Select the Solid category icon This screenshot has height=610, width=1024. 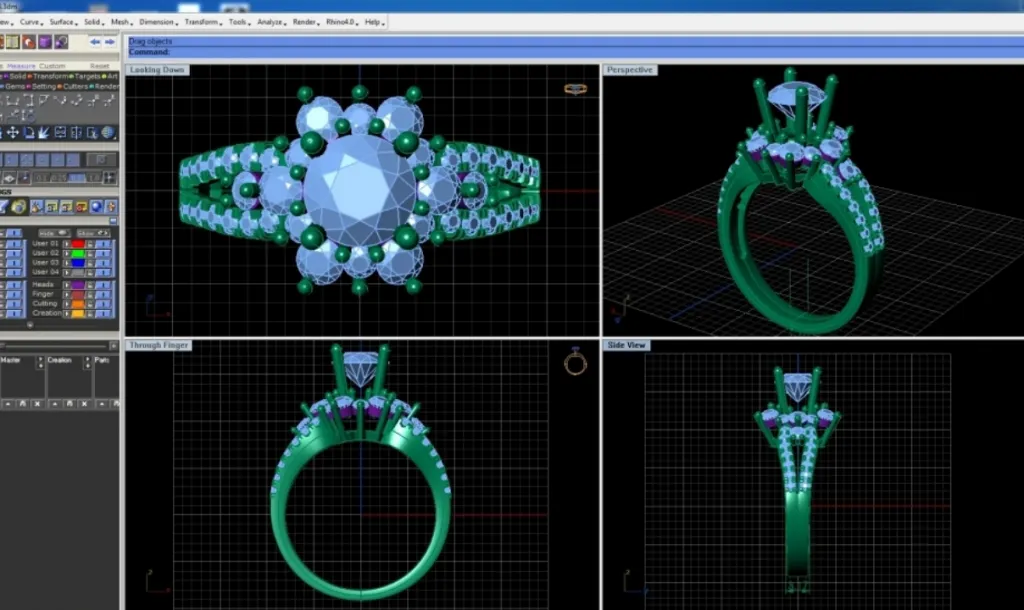pos(6,76)
